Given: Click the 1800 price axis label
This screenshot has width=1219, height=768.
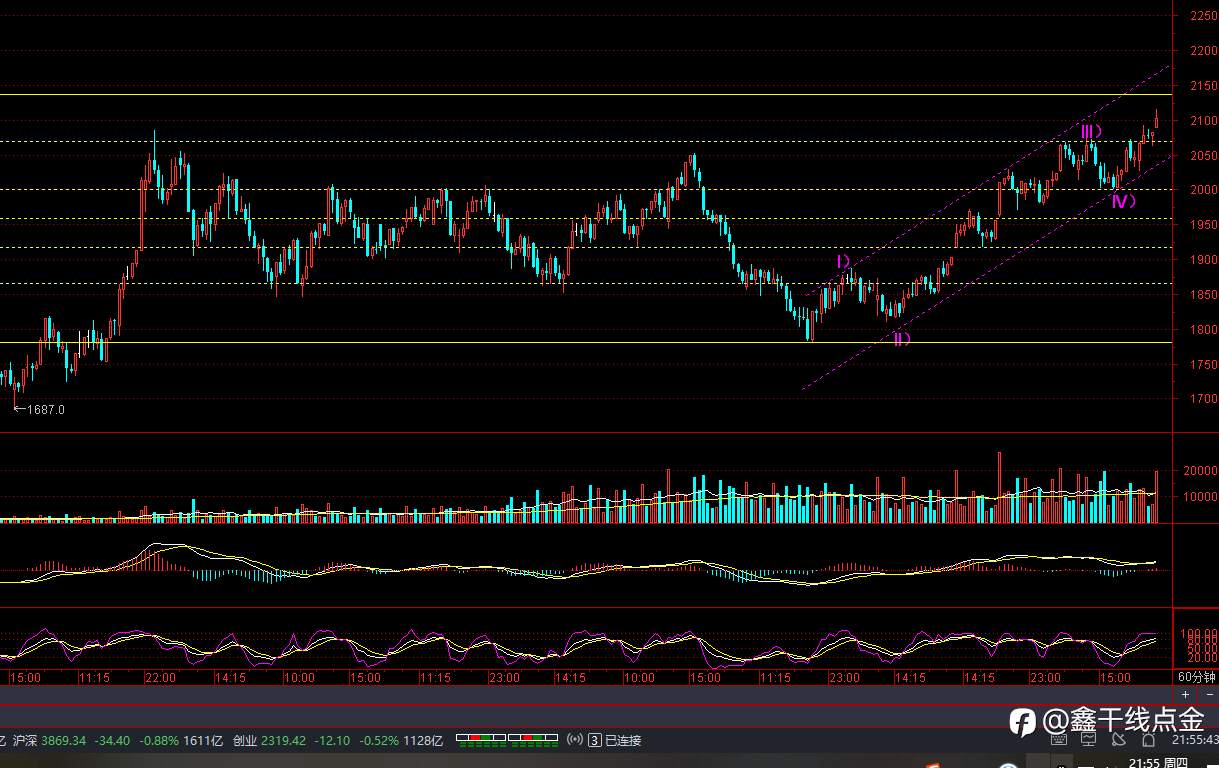Looking at the screenshot, I should (x=1203, y=330).
